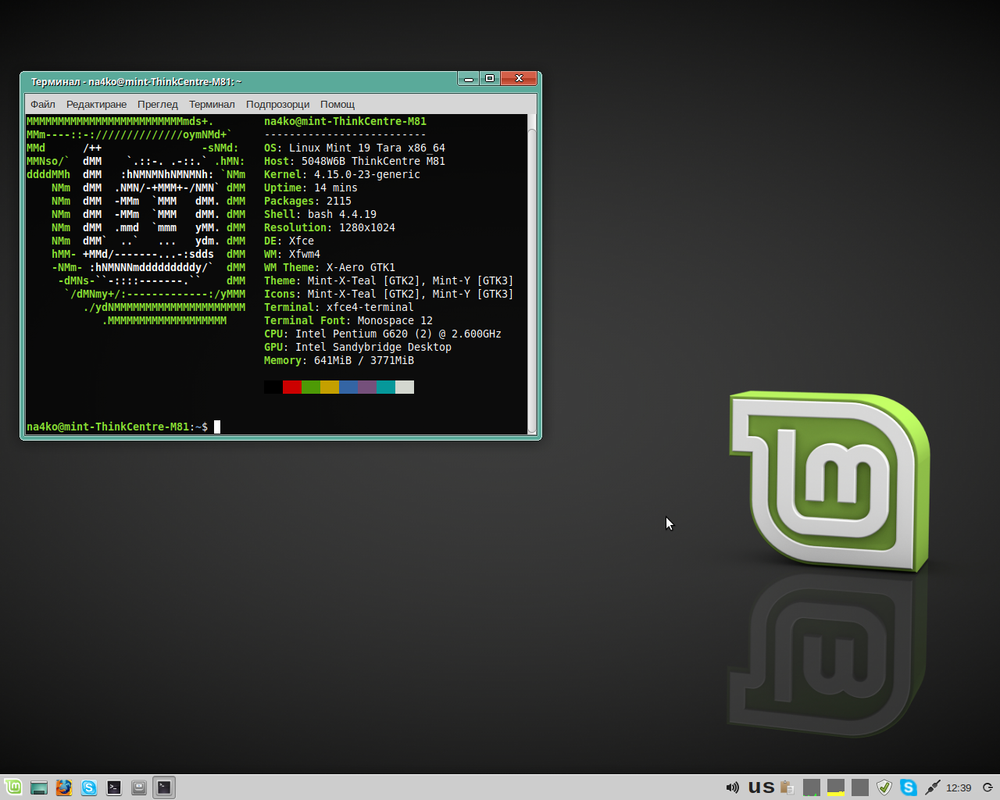Image resolution: width=1000 pixels, height=800 pixels.
Task: Click 'Terminal: xfce4-terminal' line
Action: tap(339, 307)
